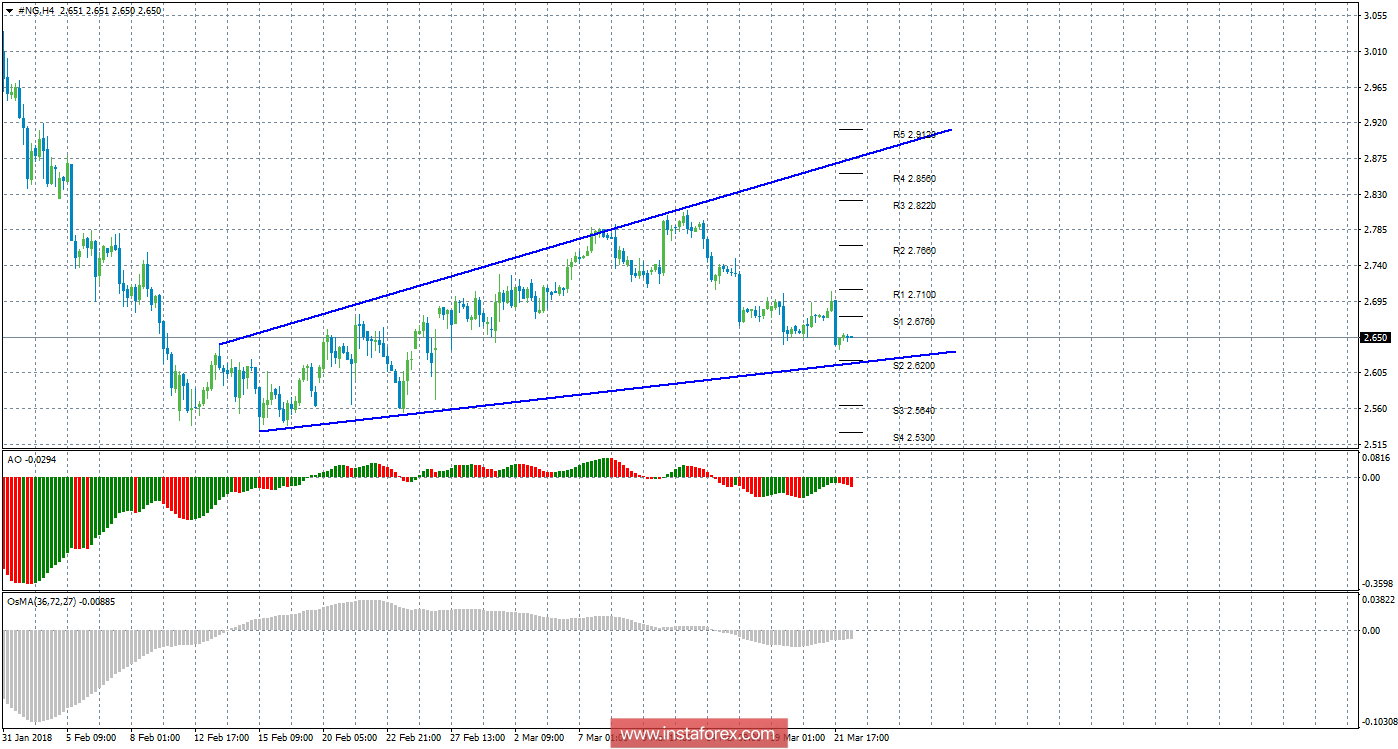Click the 2.920 price axis value
This screenshot has height=749, width=1398.
(1375, 124)
